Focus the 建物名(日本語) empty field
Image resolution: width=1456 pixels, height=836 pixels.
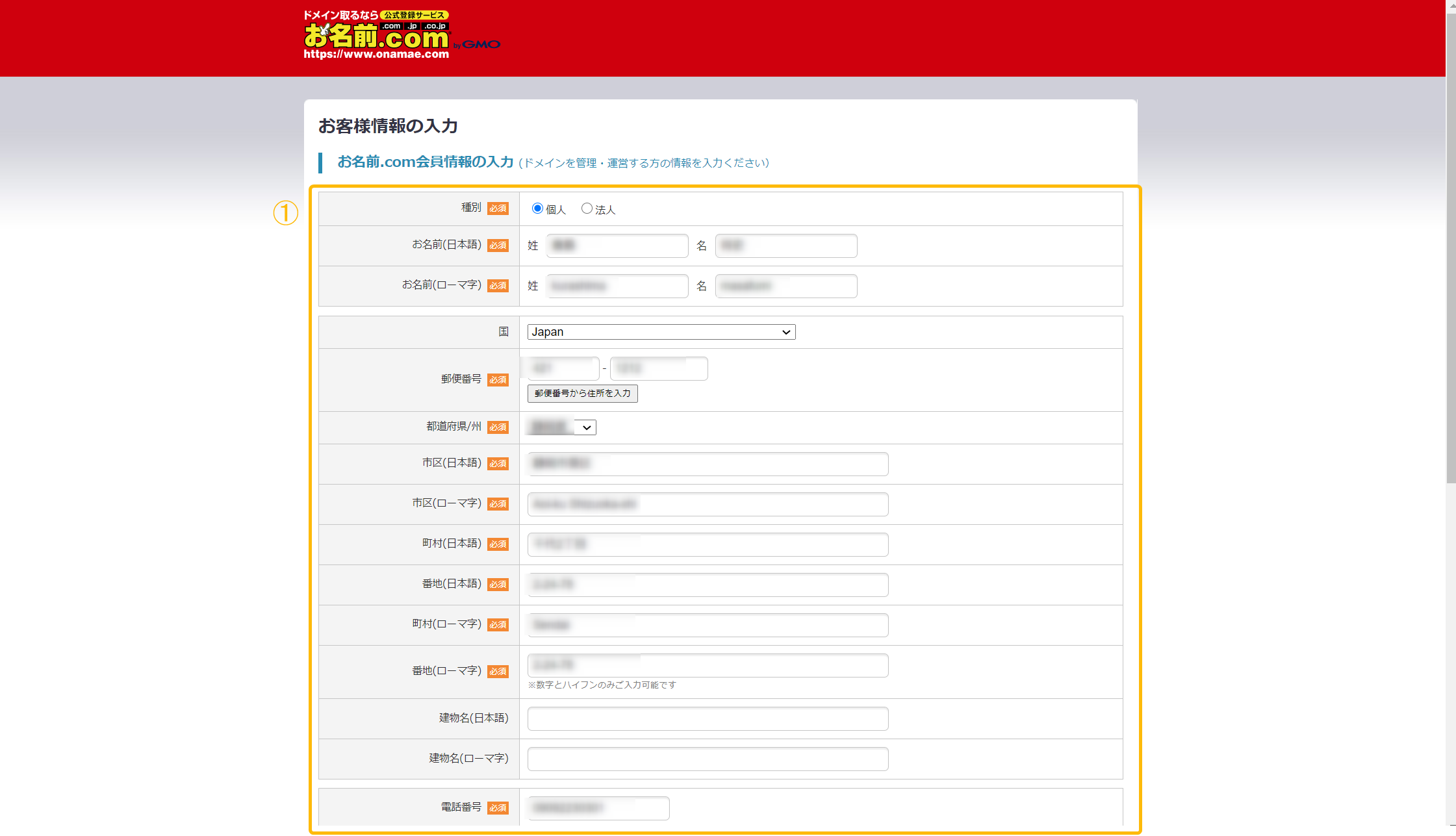click(708, 718)
